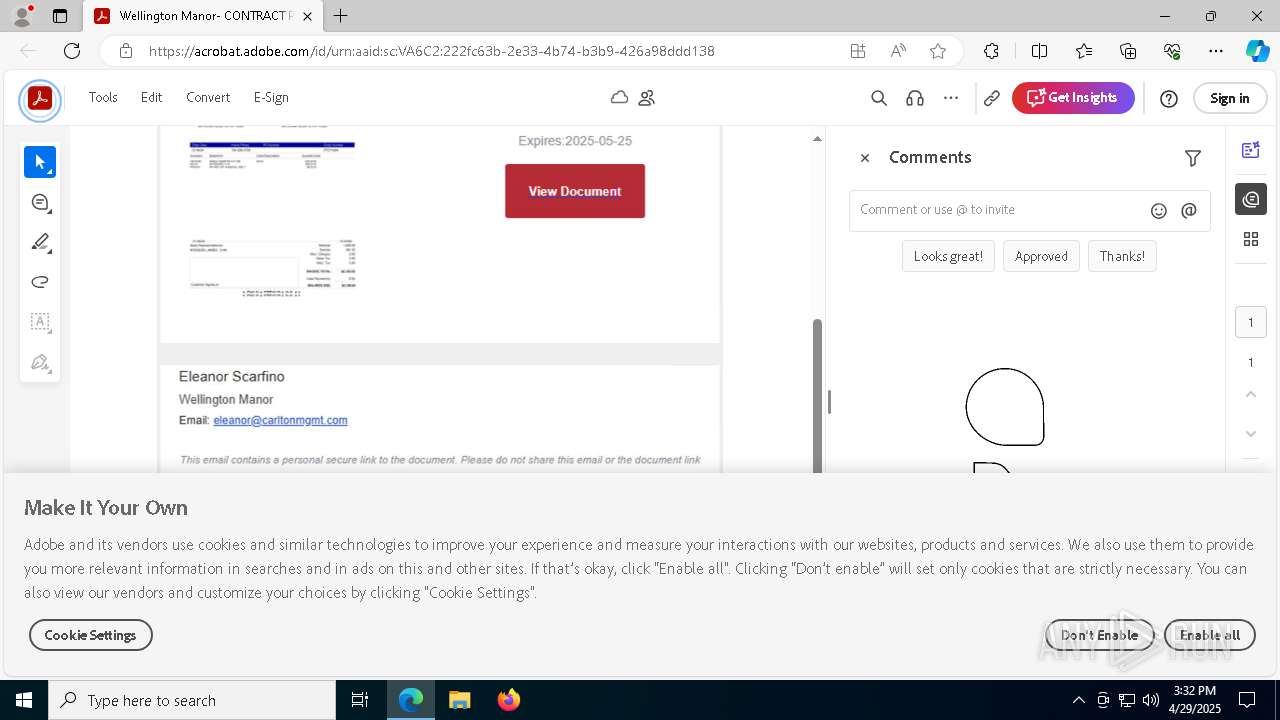1280x720 pixels.
Task: Select the freehand draw loop tool
Action: point(40,282)
